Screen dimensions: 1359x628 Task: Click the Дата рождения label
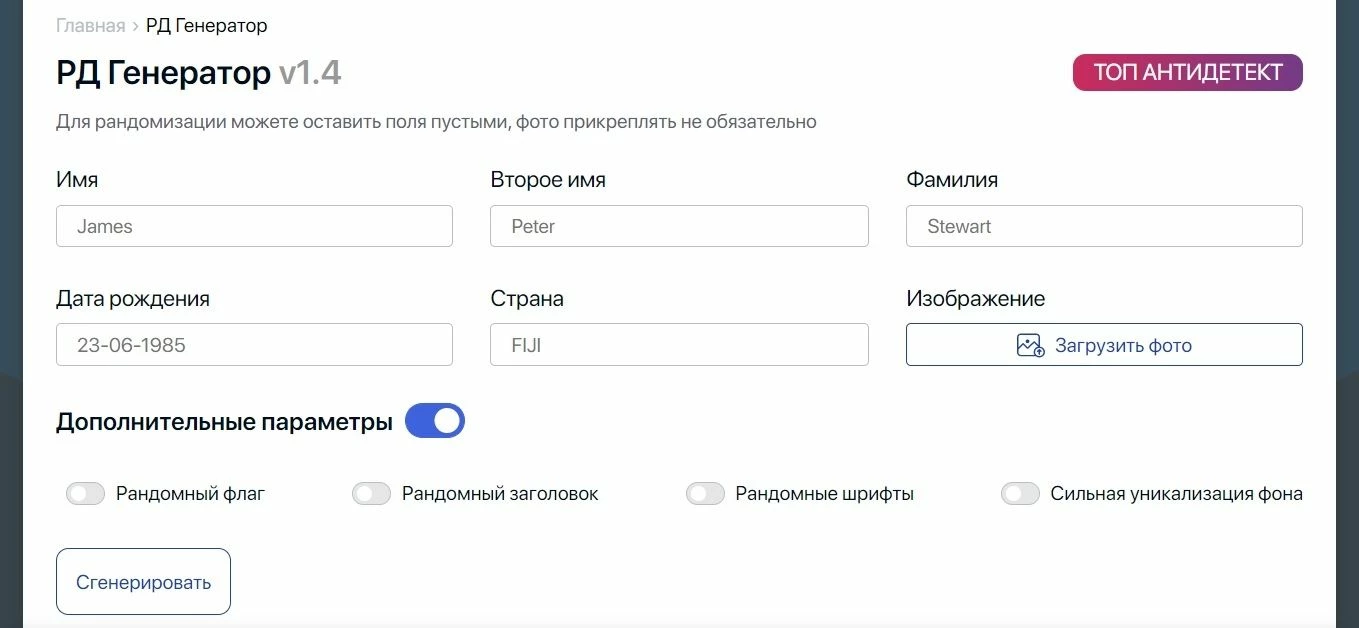pos(133,298)
